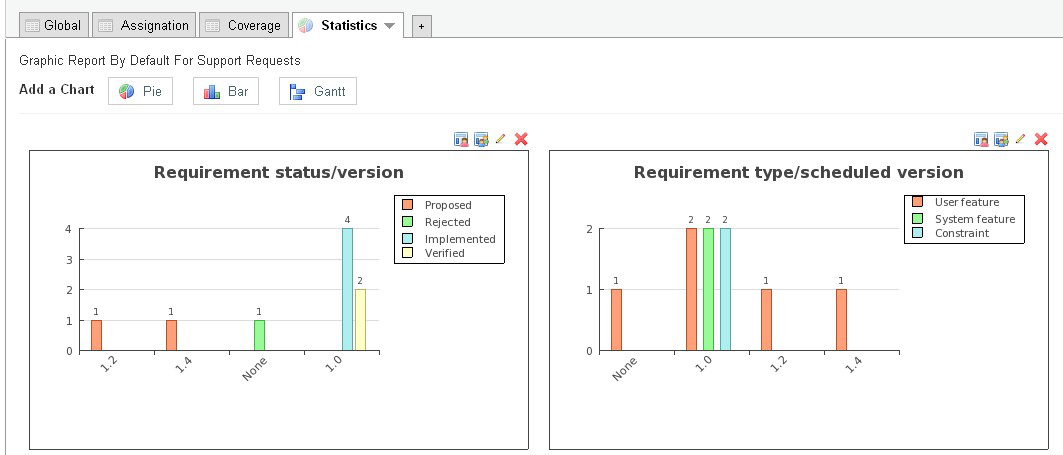
Task: Edit the Requirement type/scheduled version chart
Action: click(1020, 139)
